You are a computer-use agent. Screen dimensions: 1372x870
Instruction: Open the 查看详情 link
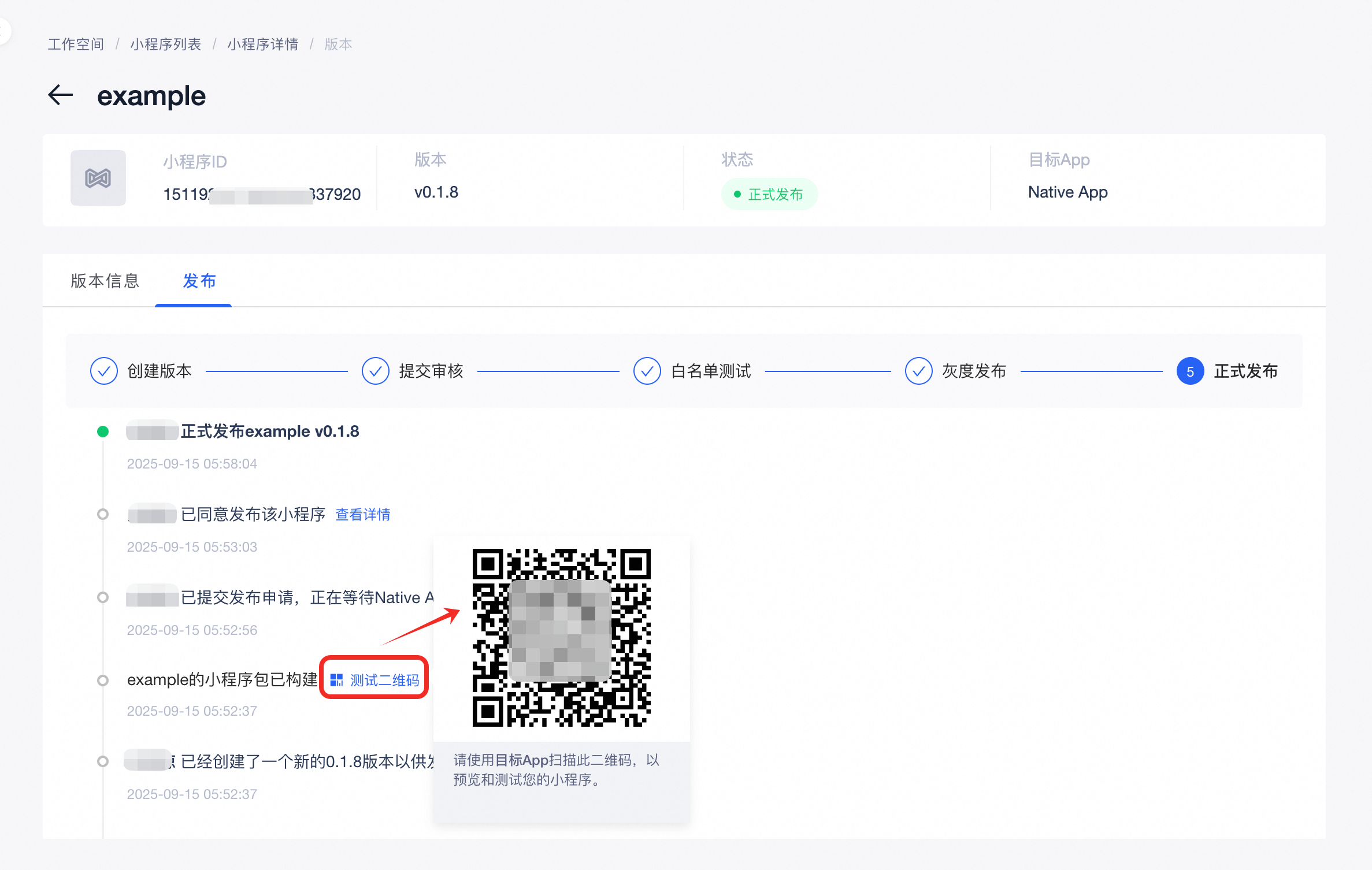pos(363,515)
